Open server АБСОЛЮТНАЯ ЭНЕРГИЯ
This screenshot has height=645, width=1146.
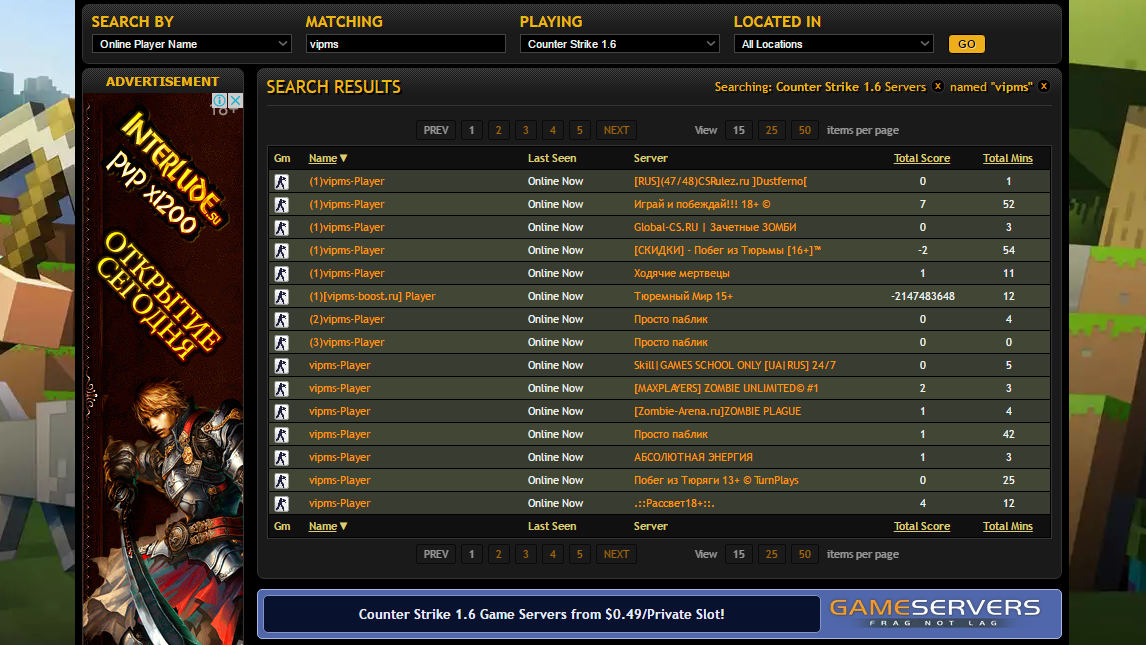point(693,457)
